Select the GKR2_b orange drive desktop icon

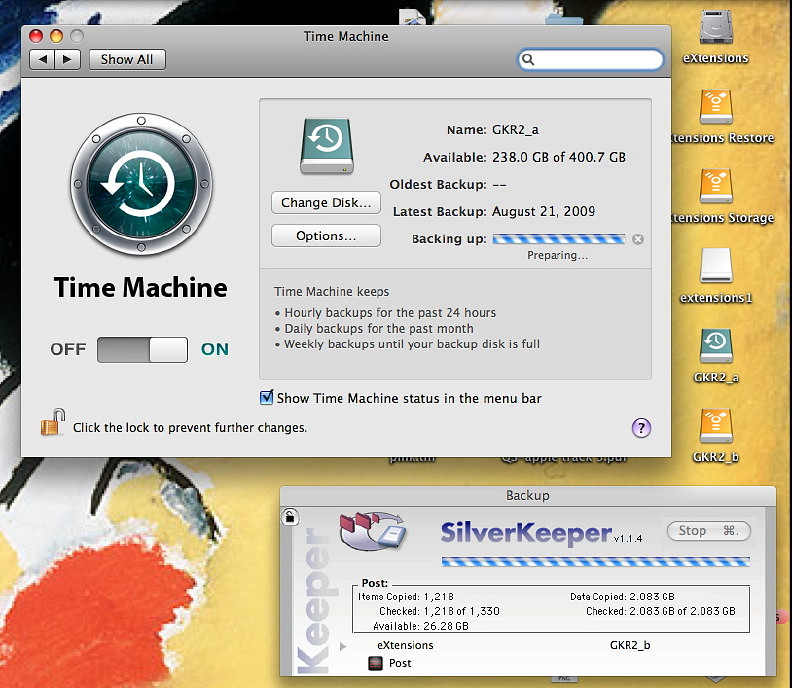pyautogui.click(x=716, y=425)
